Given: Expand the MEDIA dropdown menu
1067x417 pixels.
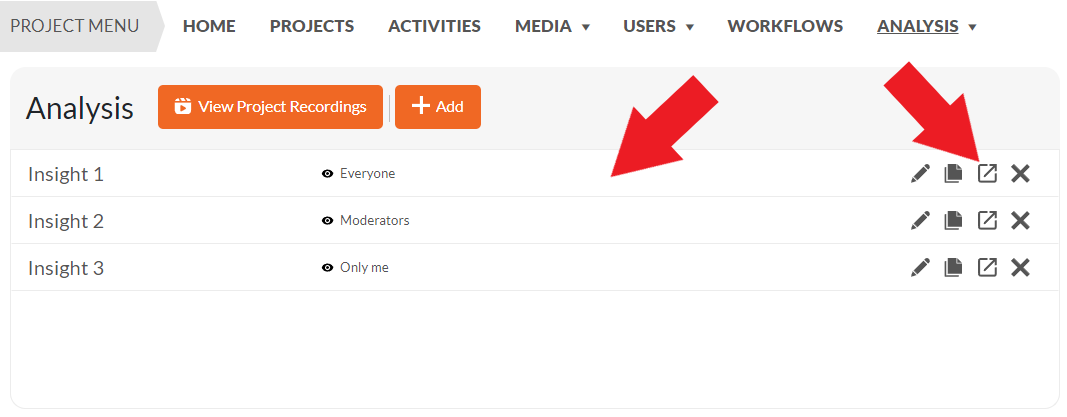Looking at the screenshot, I should click(552, 27).
